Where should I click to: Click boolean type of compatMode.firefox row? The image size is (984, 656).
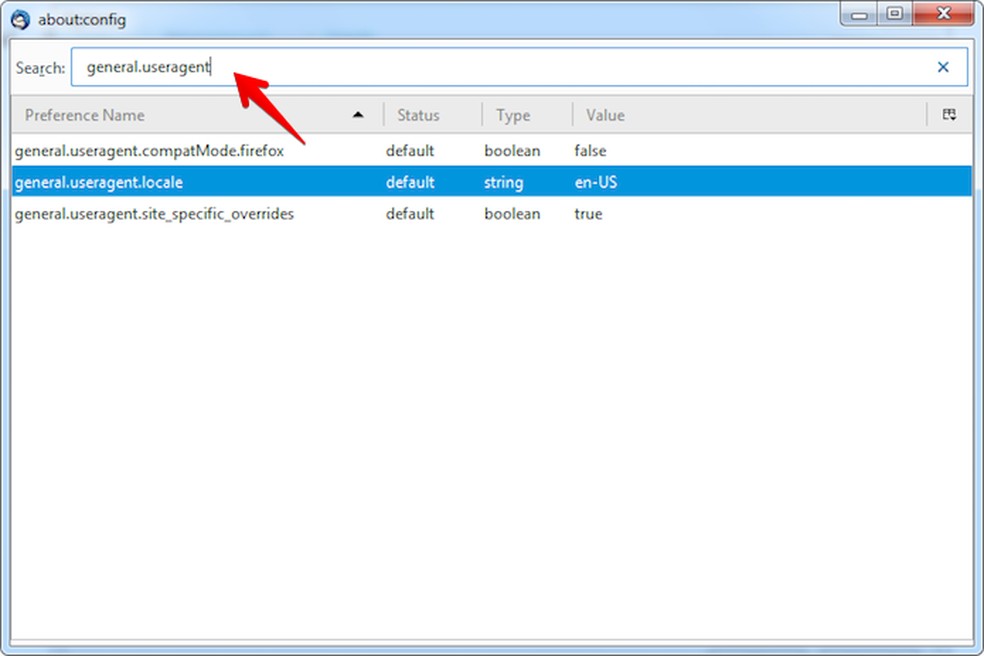[x=512, y=151]
